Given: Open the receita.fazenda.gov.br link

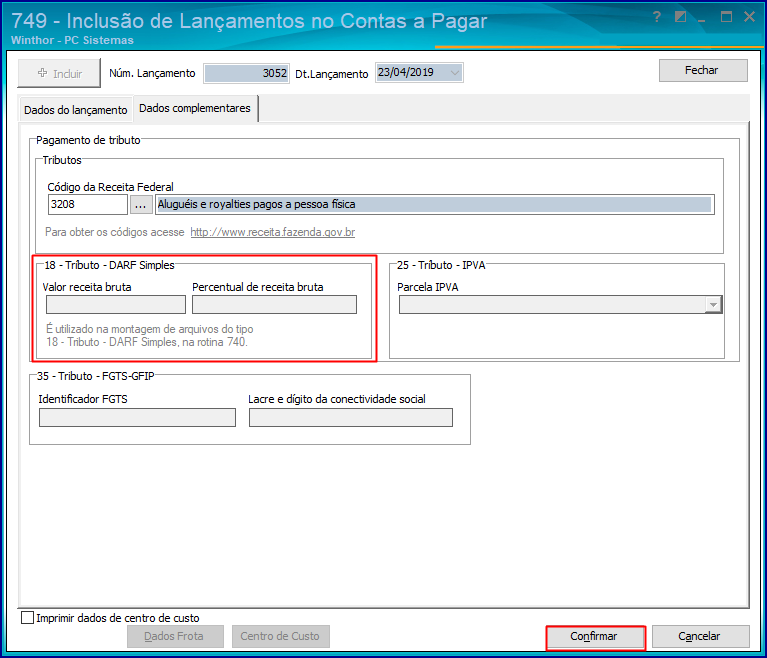Looking at the screenshot, I should point(272,232).
